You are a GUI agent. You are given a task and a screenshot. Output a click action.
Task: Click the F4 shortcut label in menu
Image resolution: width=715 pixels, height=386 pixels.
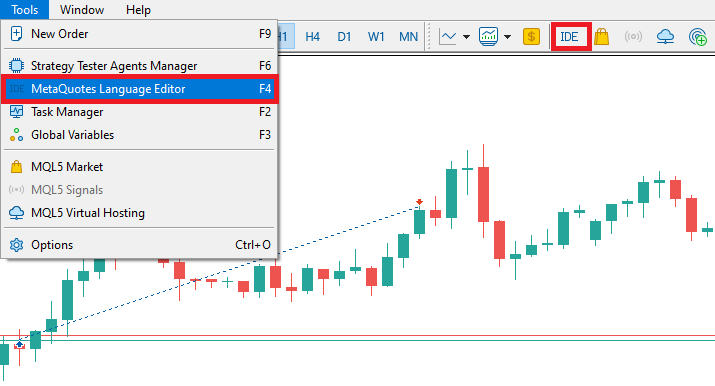coord(264,89)
